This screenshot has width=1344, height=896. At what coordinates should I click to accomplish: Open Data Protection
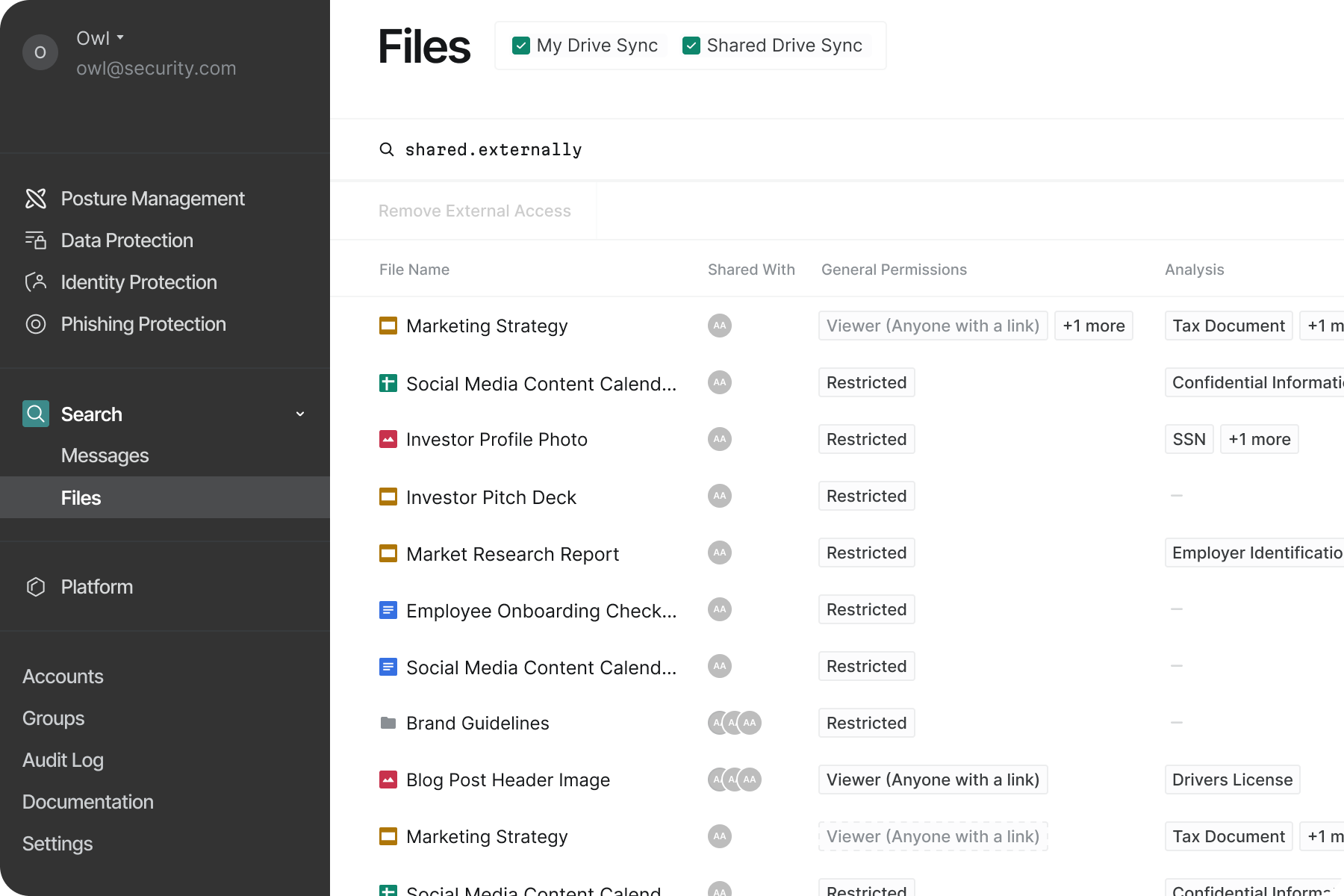127,240
